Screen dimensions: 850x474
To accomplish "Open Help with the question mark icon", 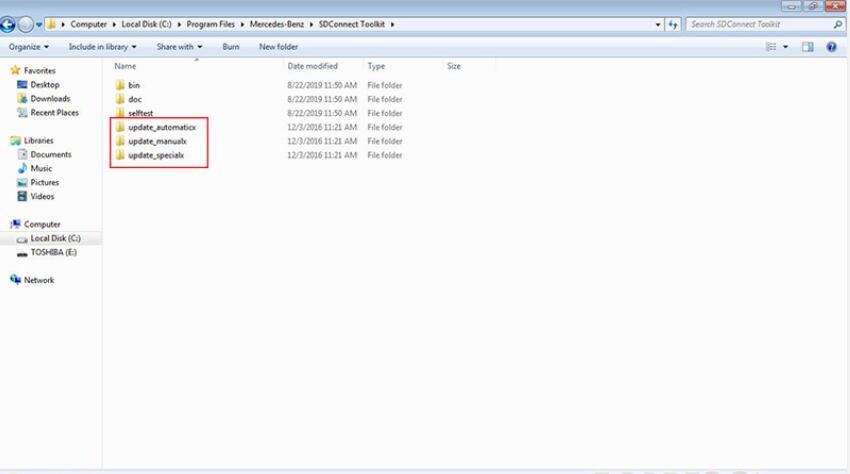I will point(832,47).
